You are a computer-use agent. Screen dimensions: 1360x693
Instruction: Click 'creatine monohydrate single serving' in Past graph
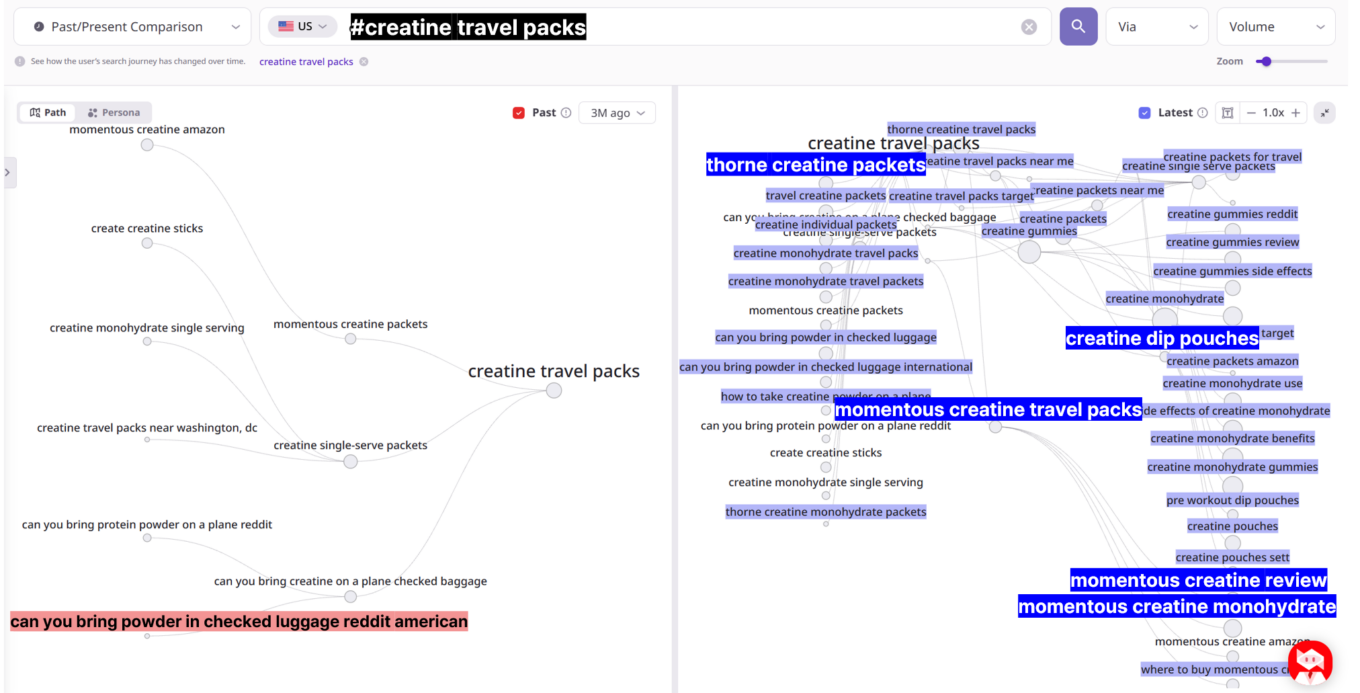147,328
